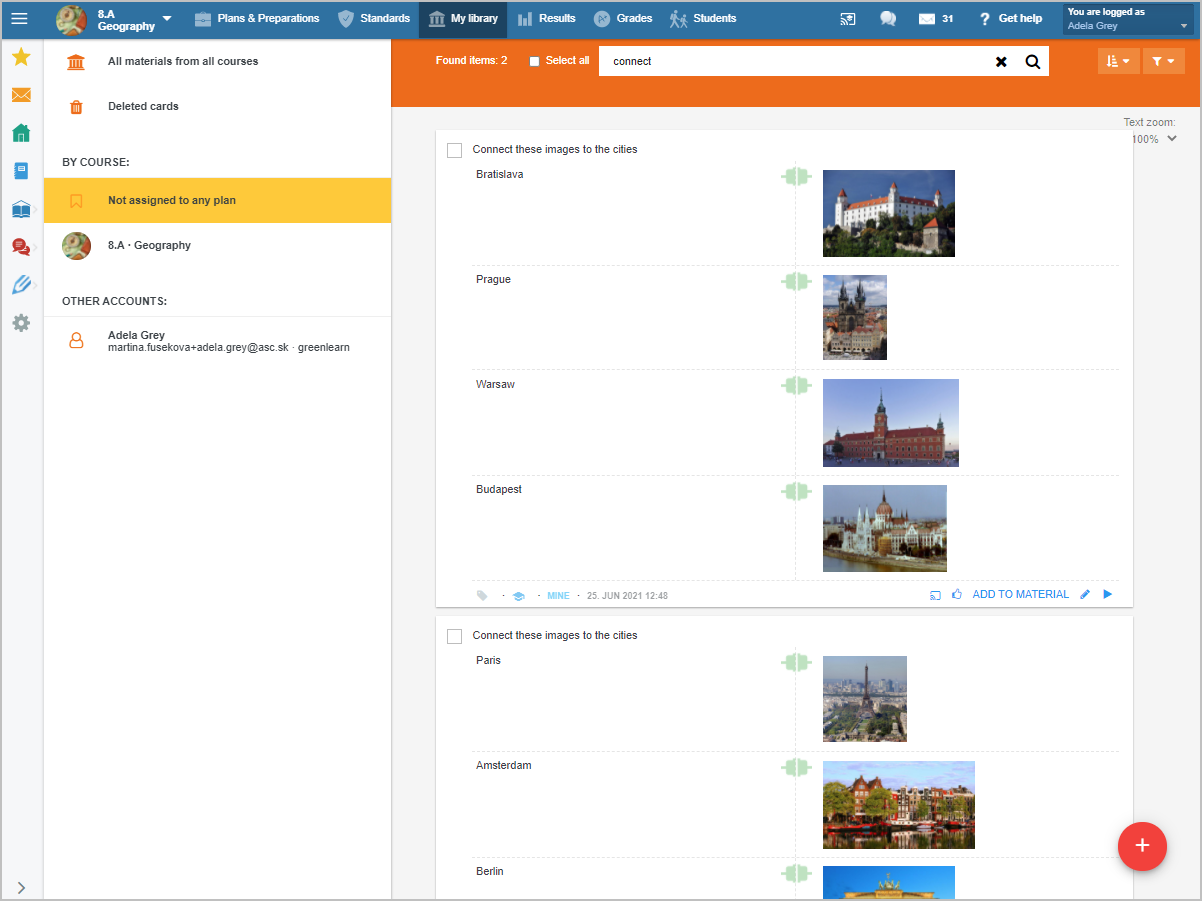Click the Amsterdam canal houses image
The image size is (1202, 901).
[x=899, y=805]
